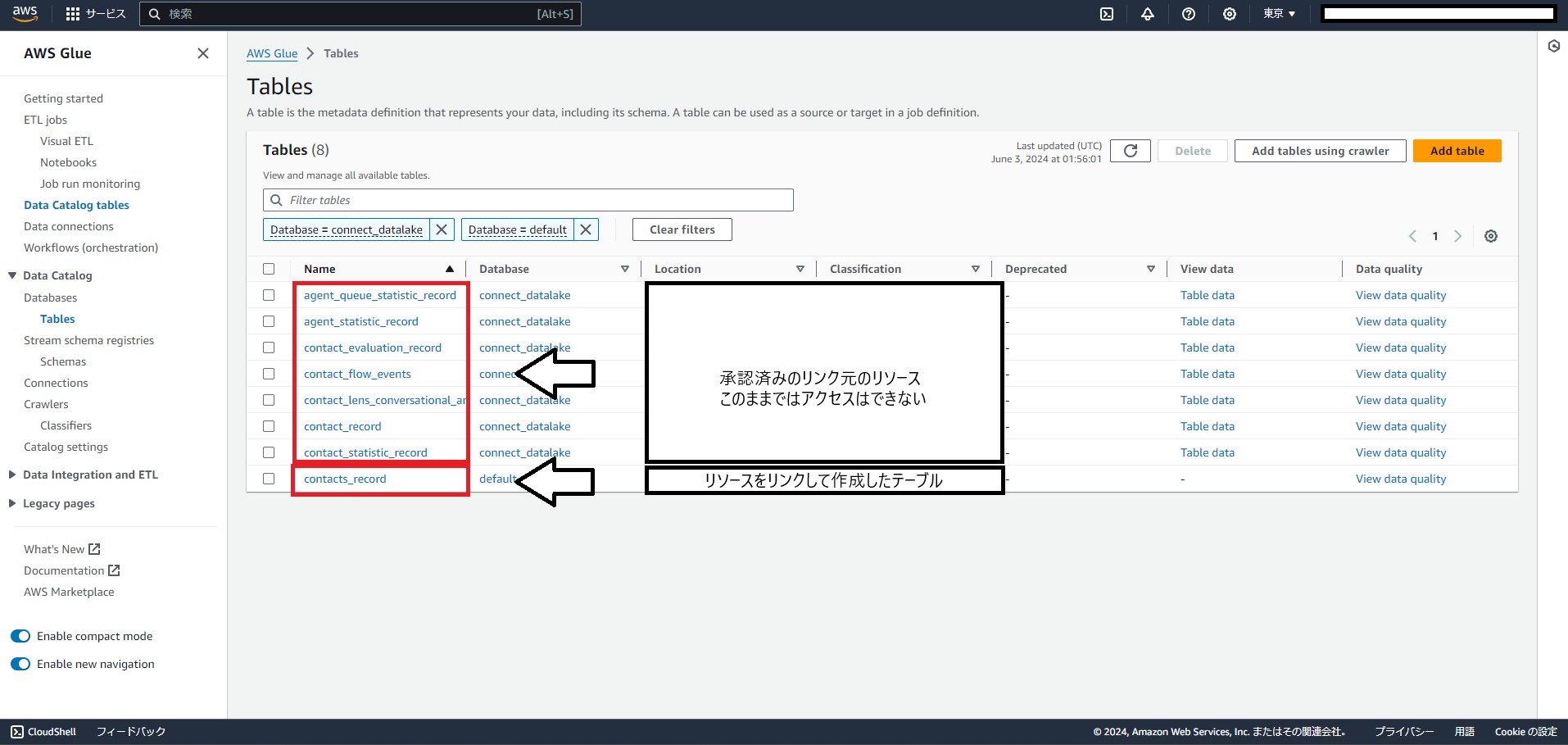The width and height of the screenshot is (1568, 745).
Task: Select all tables checkbox in header
Action: pos(269,269)
